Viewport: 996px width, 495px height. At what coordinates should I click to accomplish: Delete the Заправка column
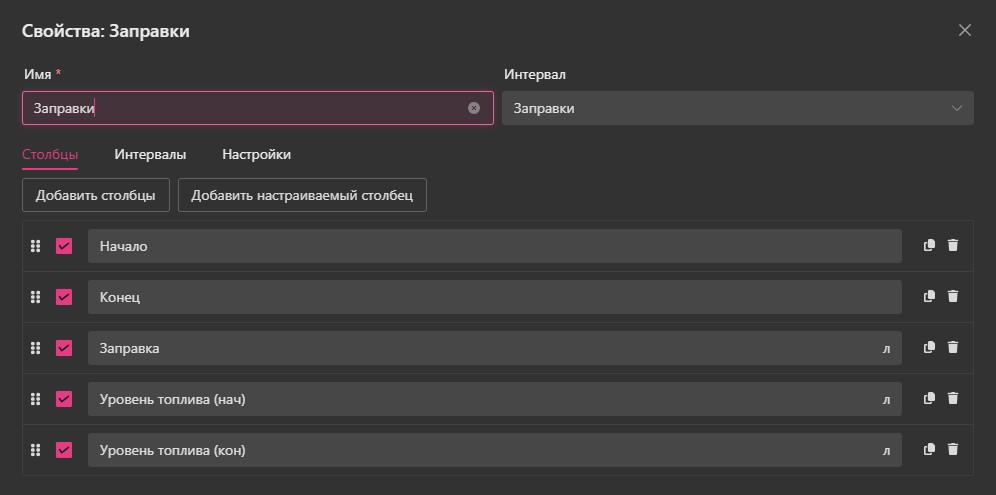point(952,347)
